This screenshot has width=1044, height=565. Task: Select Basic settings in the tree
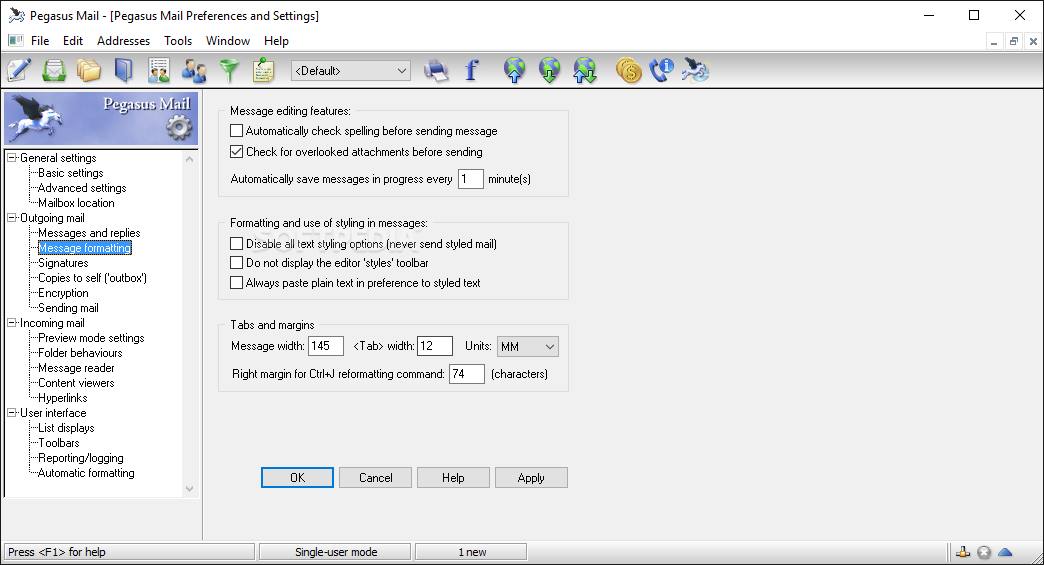(71, 173)
